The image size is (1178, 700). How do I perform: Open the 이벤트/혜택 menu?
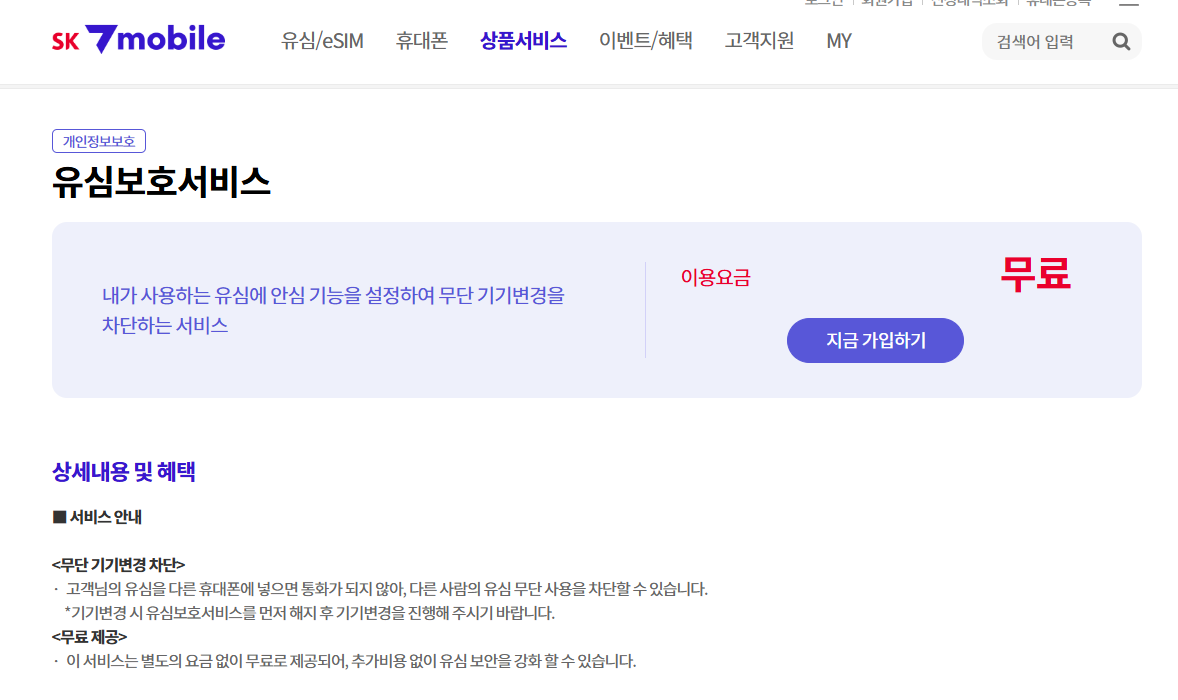coord(645,41)
